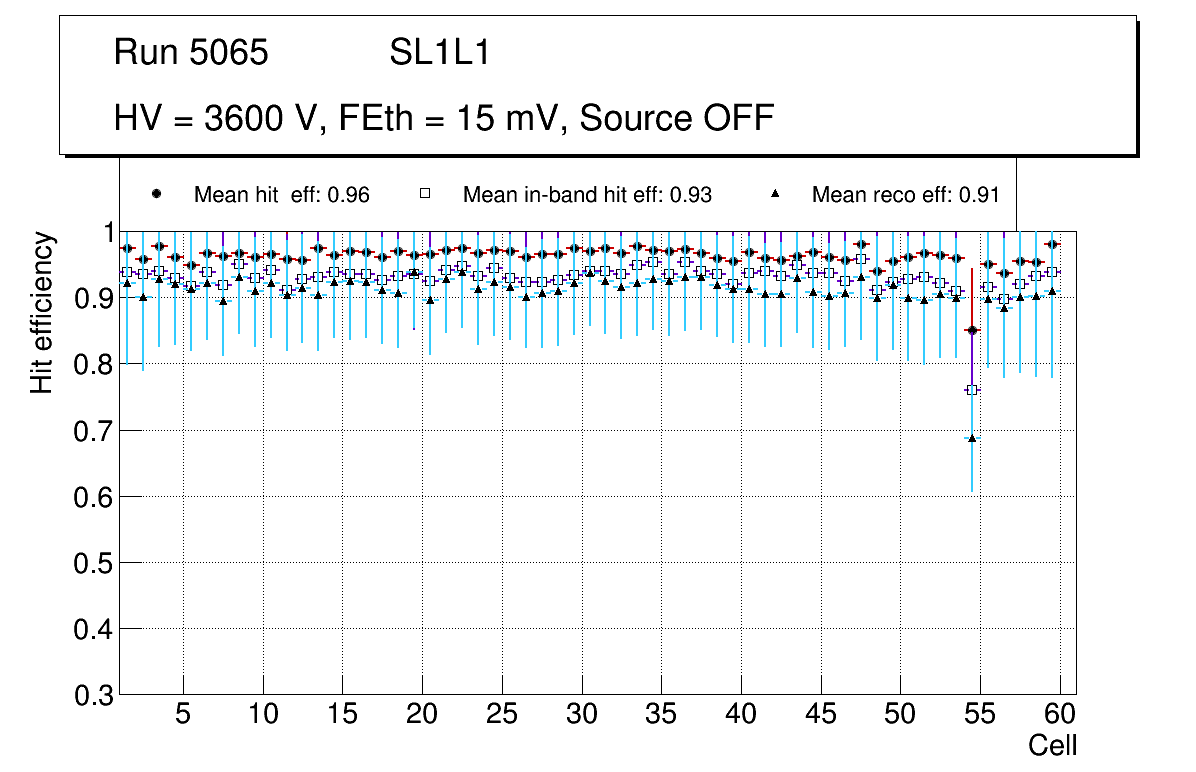The image size is (1196, 772).
Task: Click the 'Cell' x-axis title
Action: click(x=1052, y=746)
